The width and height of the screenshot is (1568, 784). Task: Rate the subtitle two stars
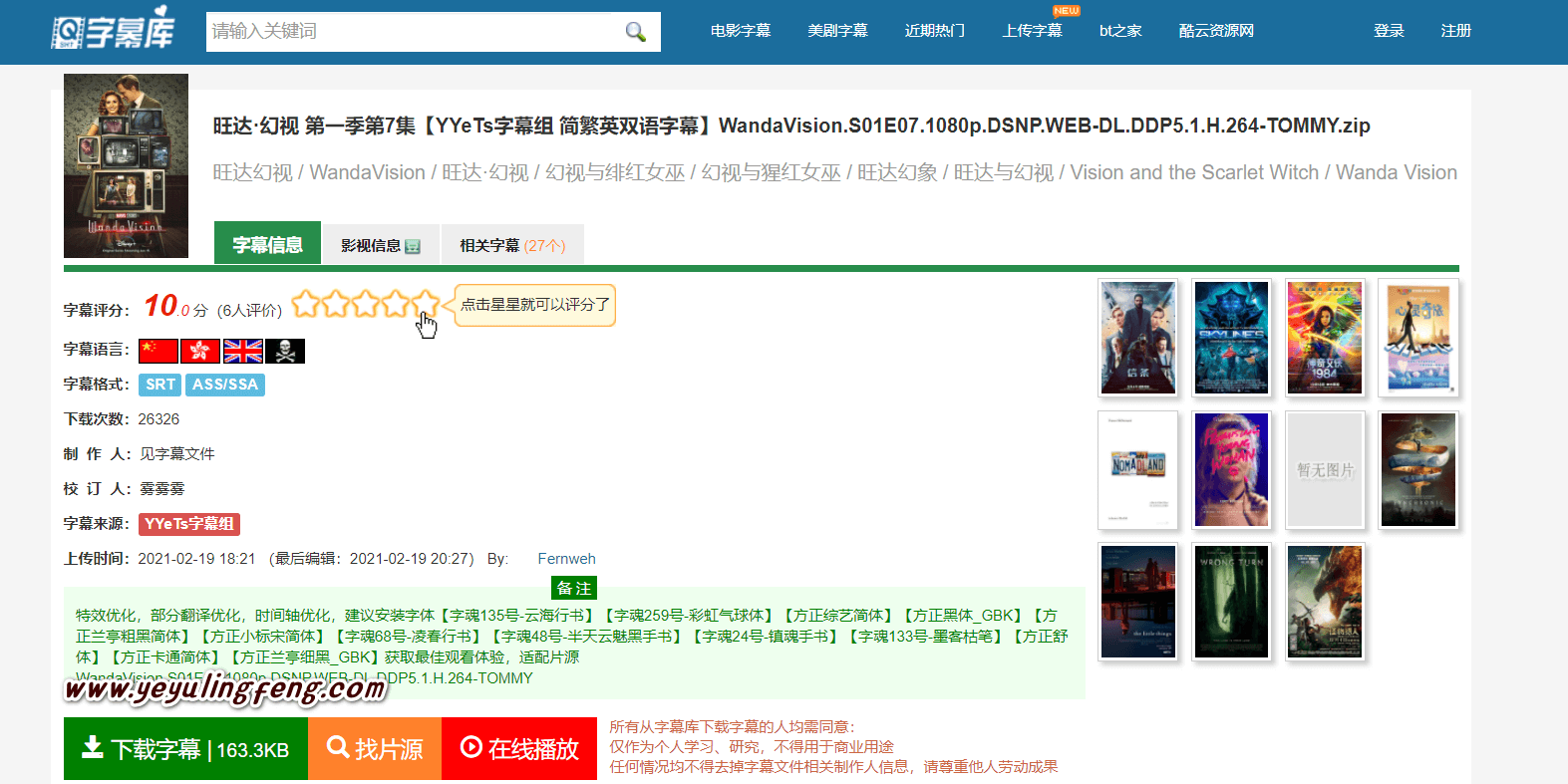[x=336, y=304]
